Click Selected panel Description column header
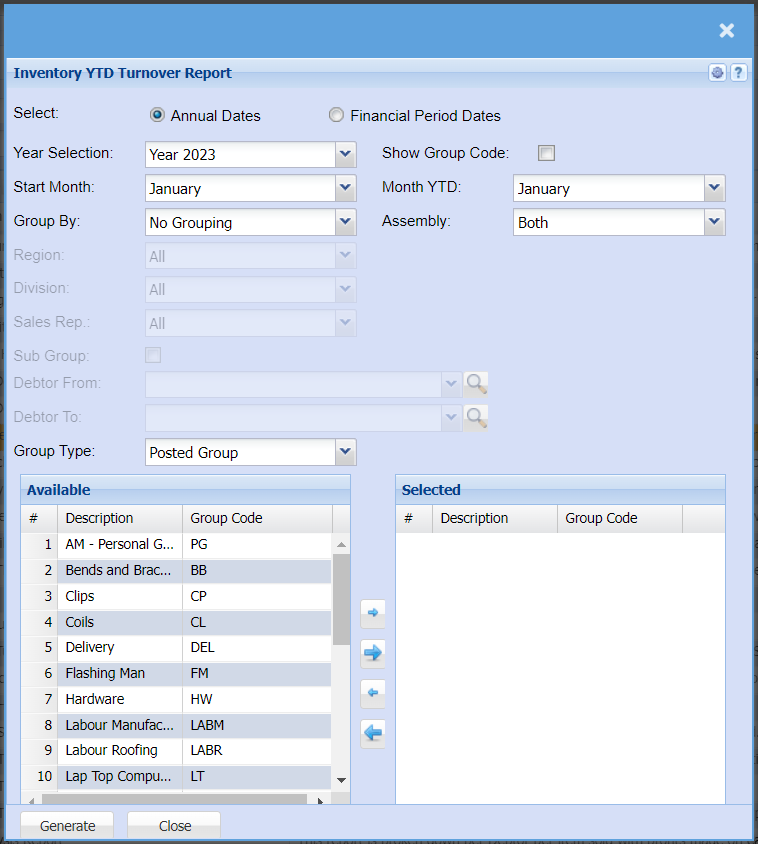 (495, 518)
